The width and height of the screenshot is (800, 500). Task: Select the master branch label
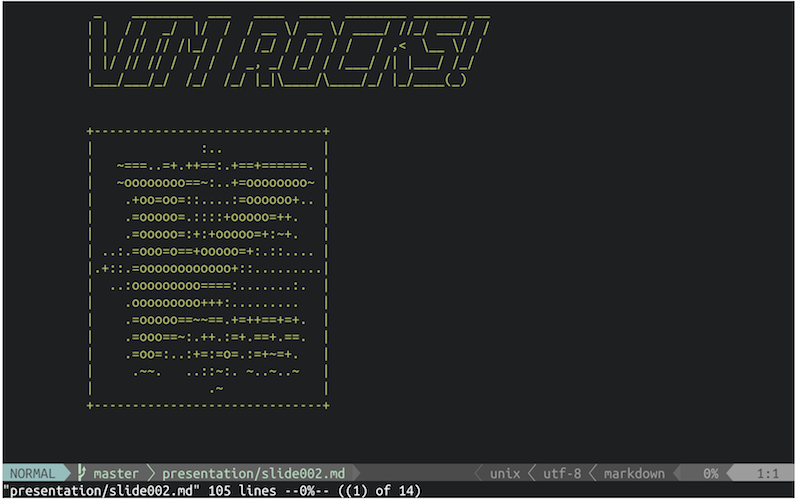[116, 473]
